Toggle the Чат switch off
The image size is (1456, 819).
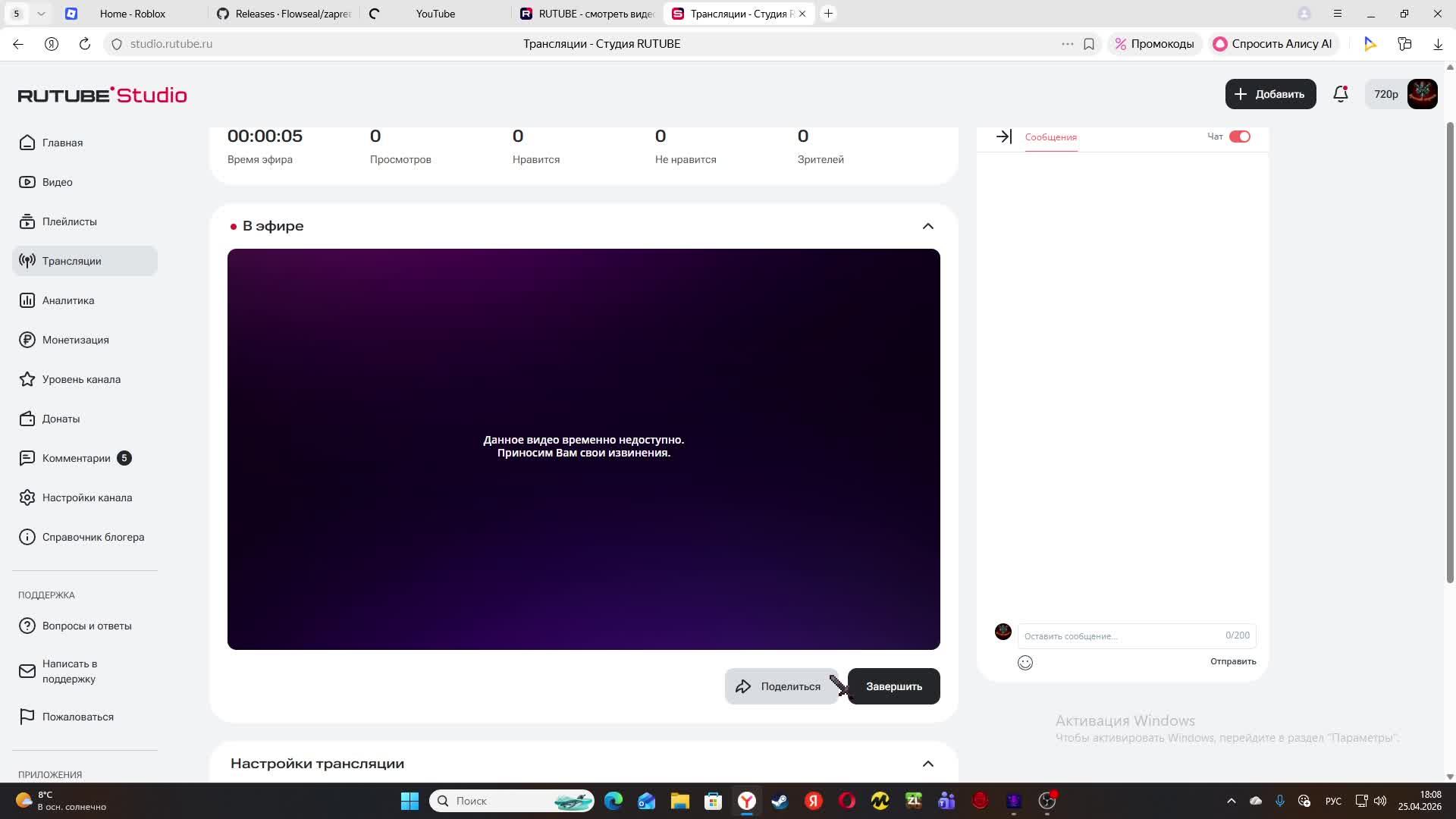pyautogui.click(x=1239, y=136)
